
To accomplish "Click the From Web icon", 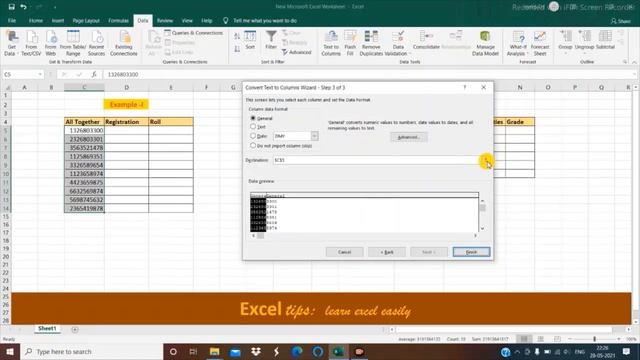I will 51,43.
